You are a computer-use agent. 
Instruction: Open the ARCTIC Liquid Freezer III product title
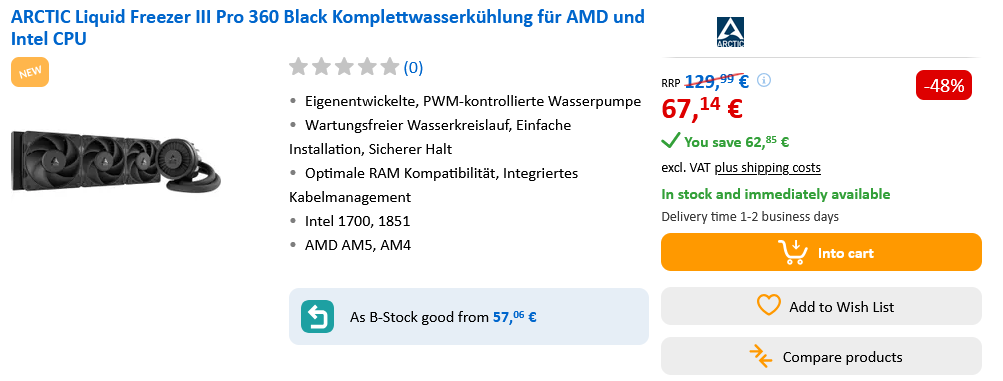[328, 27]
